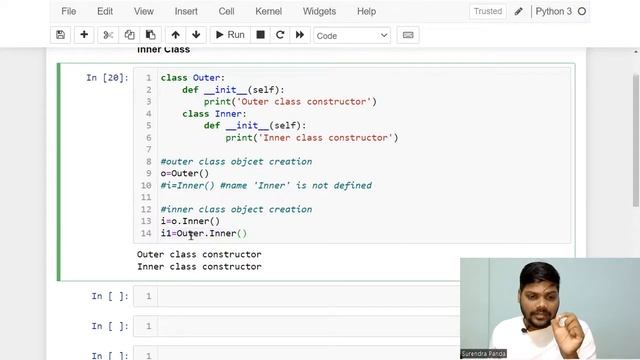This screenshot has height=360, width=640.
Task: Place cursor on 'i=o.Inner()' line
Action: point(190,221)
